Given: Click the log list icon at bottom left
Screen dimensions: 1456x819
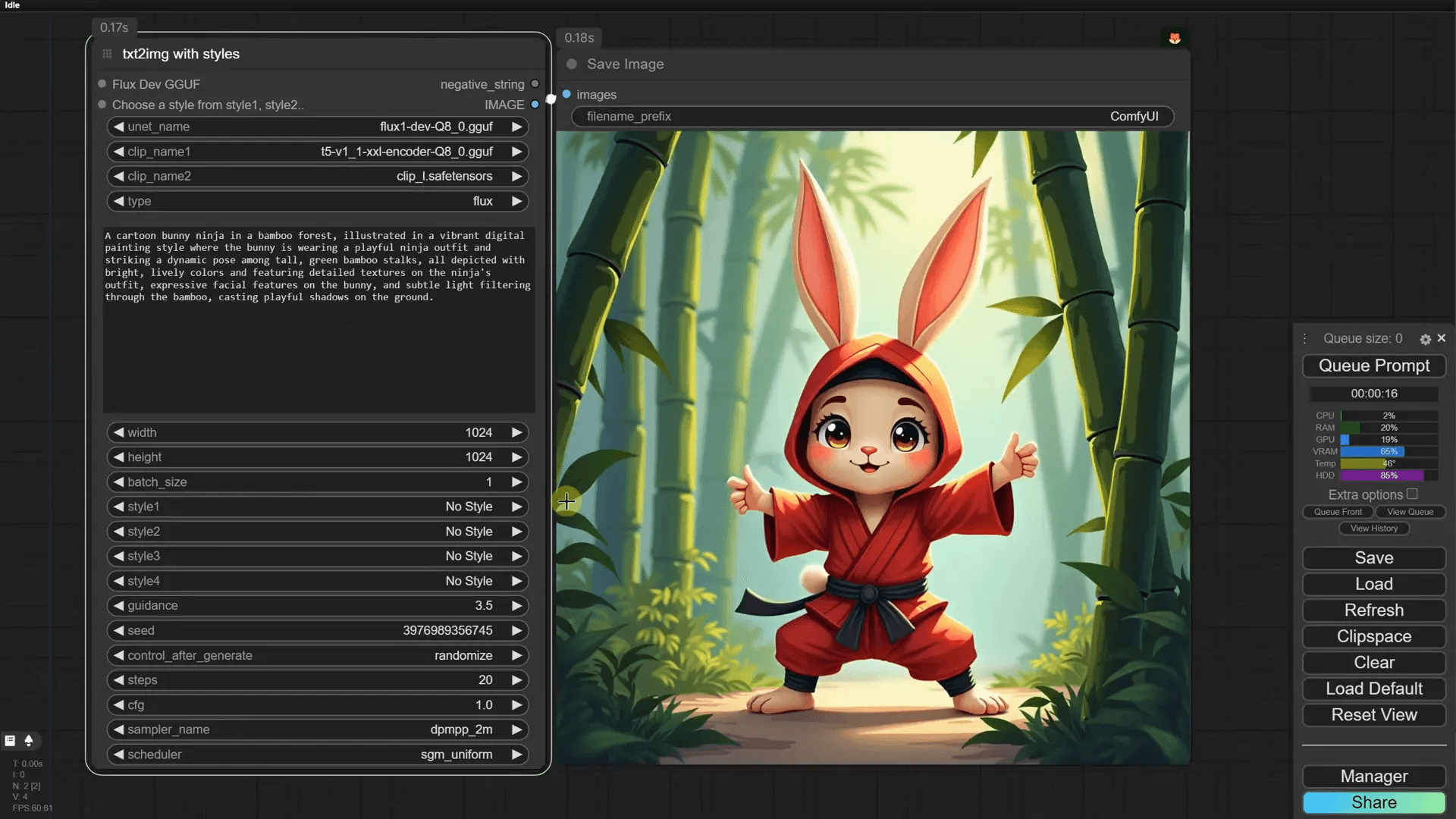Looking at the screenshot, I should pyautogui.click(x=10, y=740).
